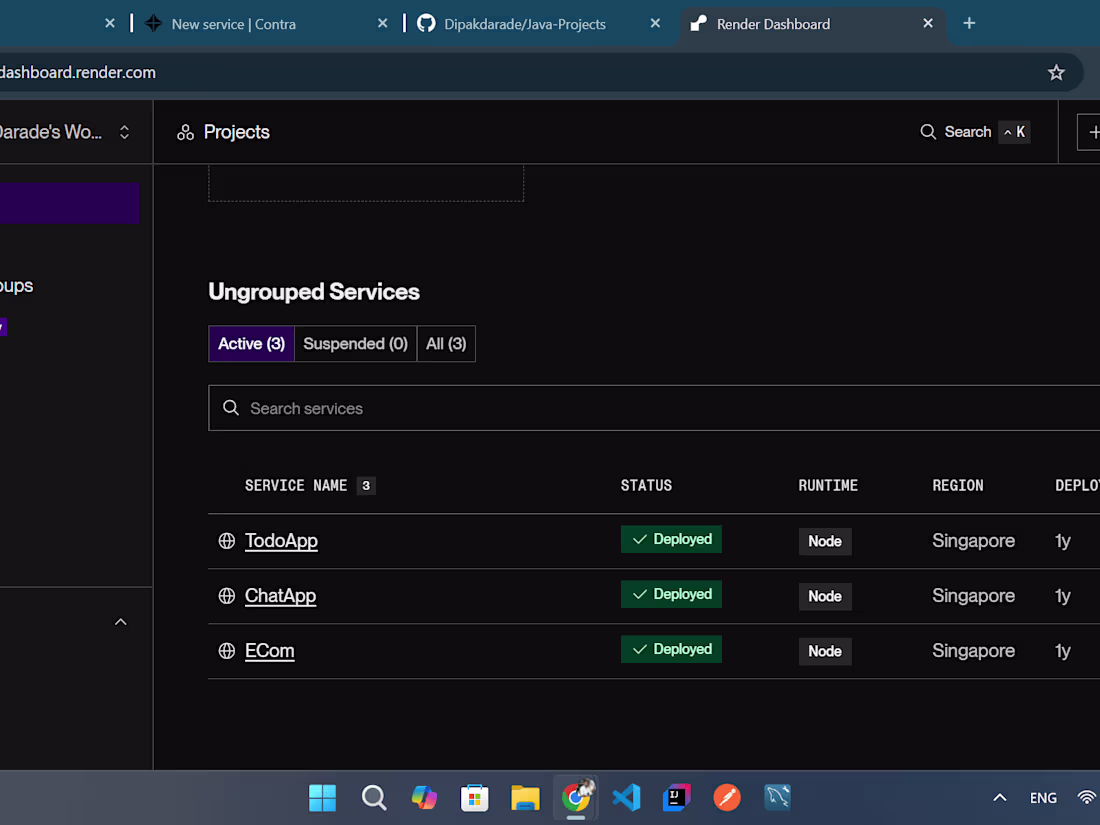Open the ECom service link
Screen dimensions: 1100x825
[269, 651]
